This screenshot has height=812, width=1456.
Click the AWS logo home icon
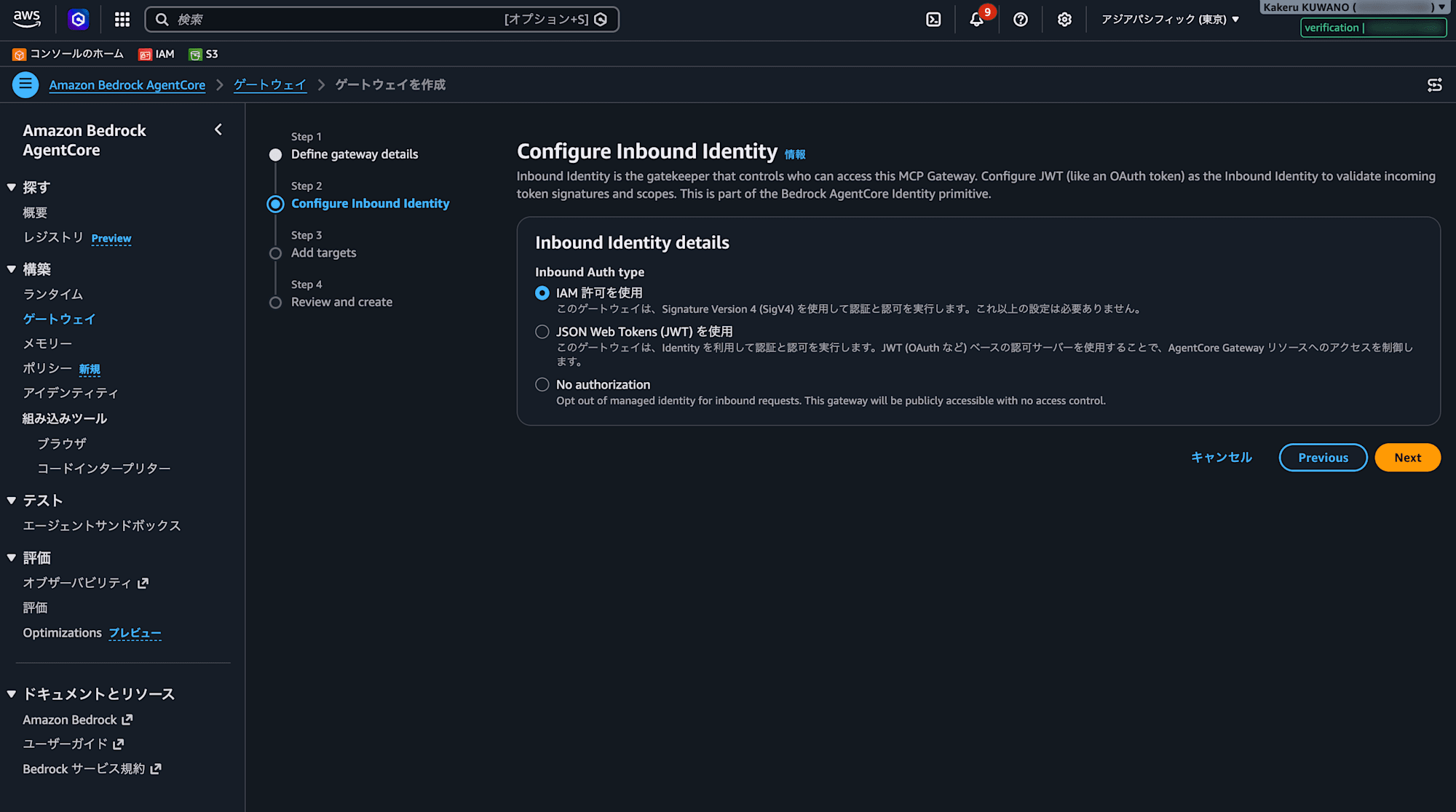tap(27, 19)
